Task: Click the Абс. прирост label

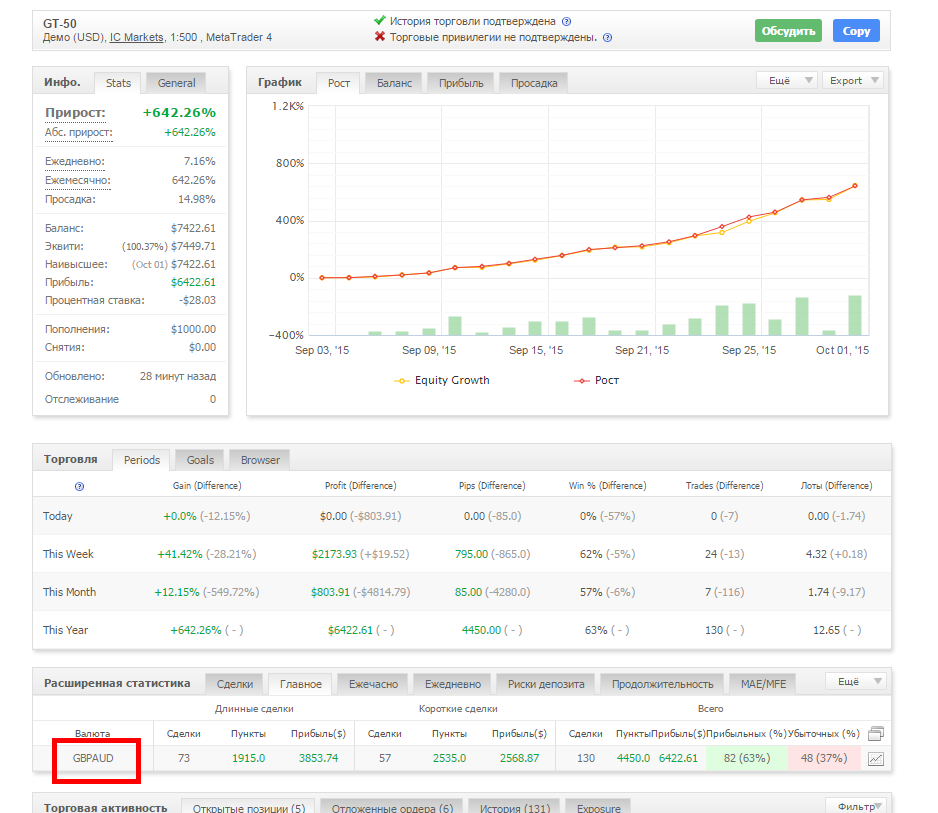Action: point(78,133)
